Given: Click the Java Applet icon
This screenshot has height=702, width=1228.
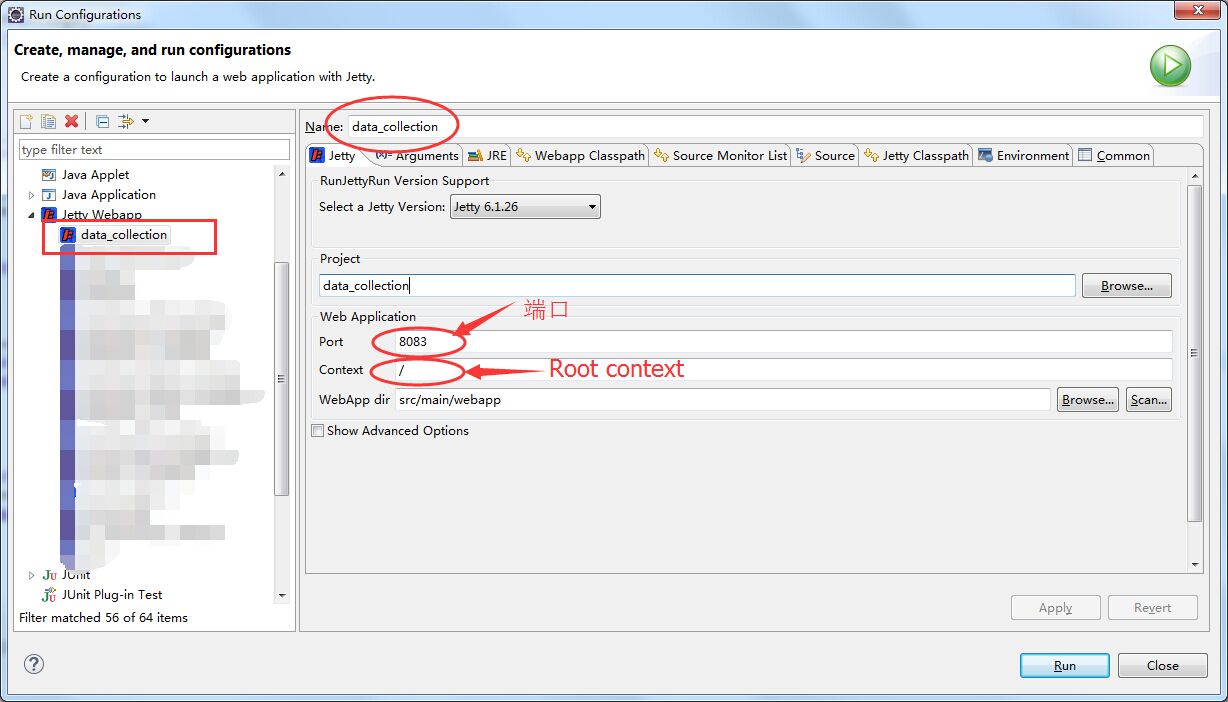Looking at the screenshot, I should click(x=49, y=175).
